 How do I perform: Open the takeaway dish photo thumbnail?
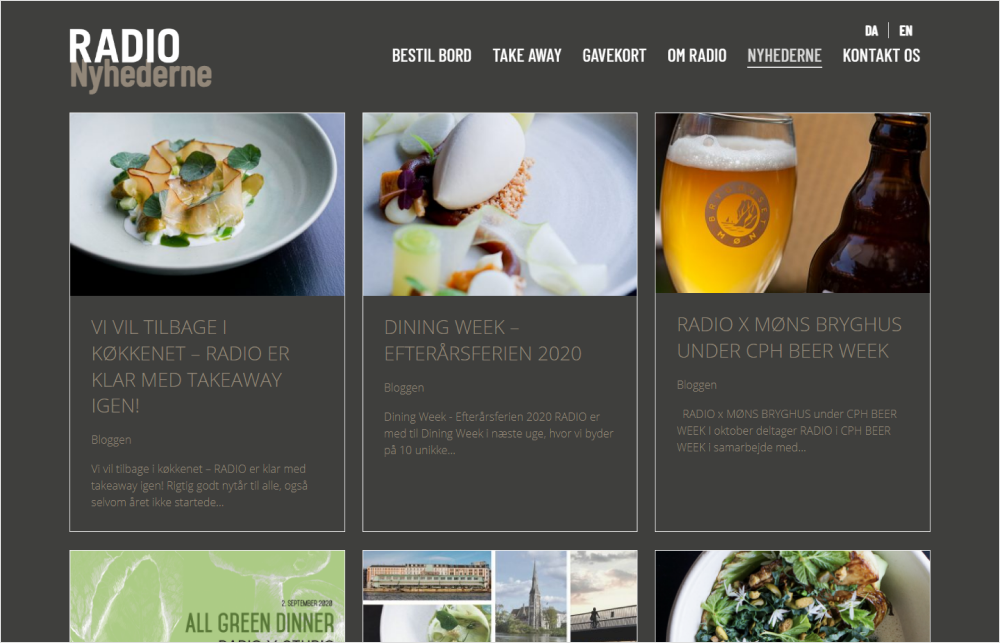(207, 204)
